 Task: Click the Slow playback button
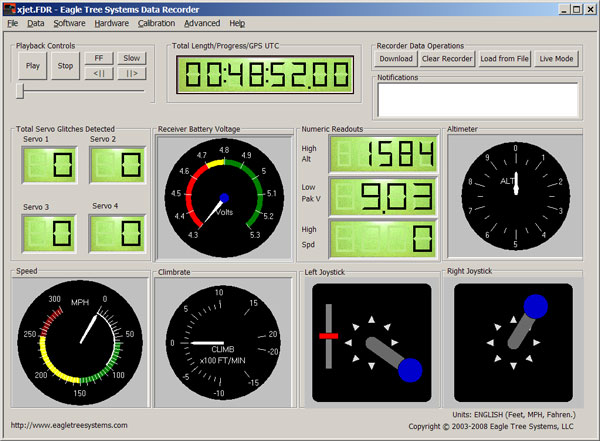132,58
